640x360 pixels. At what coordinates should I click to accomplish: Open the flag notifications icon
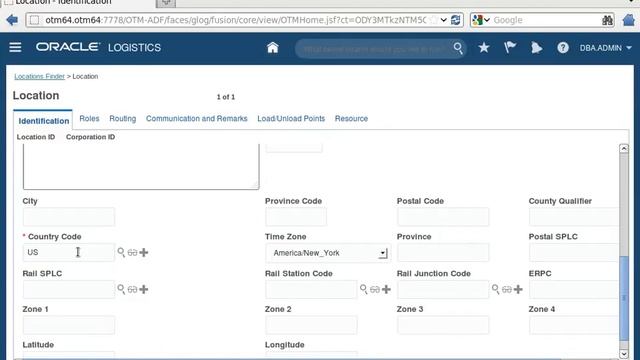point(510,48)
